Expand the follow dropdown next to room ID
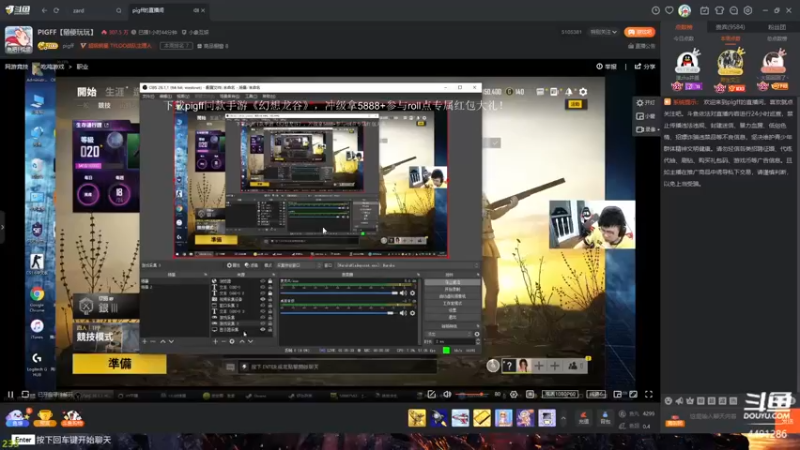 [604, 32]
